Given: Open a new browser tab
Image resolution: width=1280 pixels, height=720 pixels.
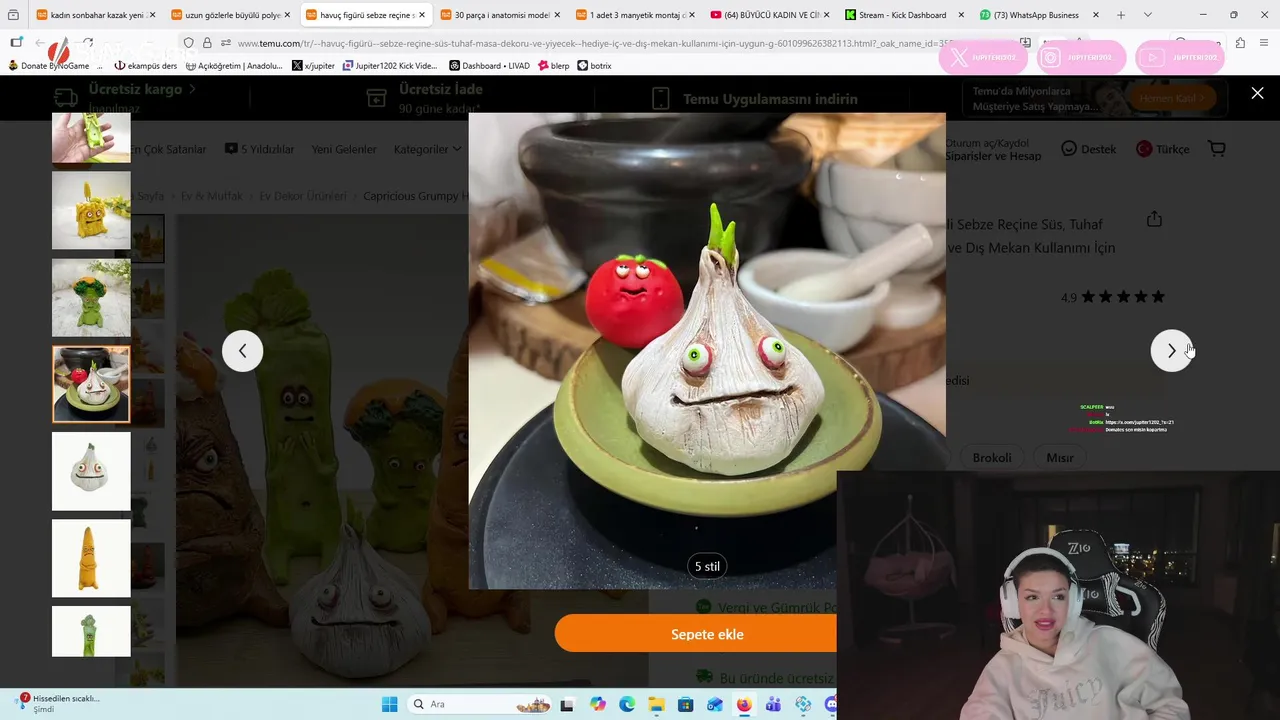Looking at the screenshot, I should coord(1120,15).
